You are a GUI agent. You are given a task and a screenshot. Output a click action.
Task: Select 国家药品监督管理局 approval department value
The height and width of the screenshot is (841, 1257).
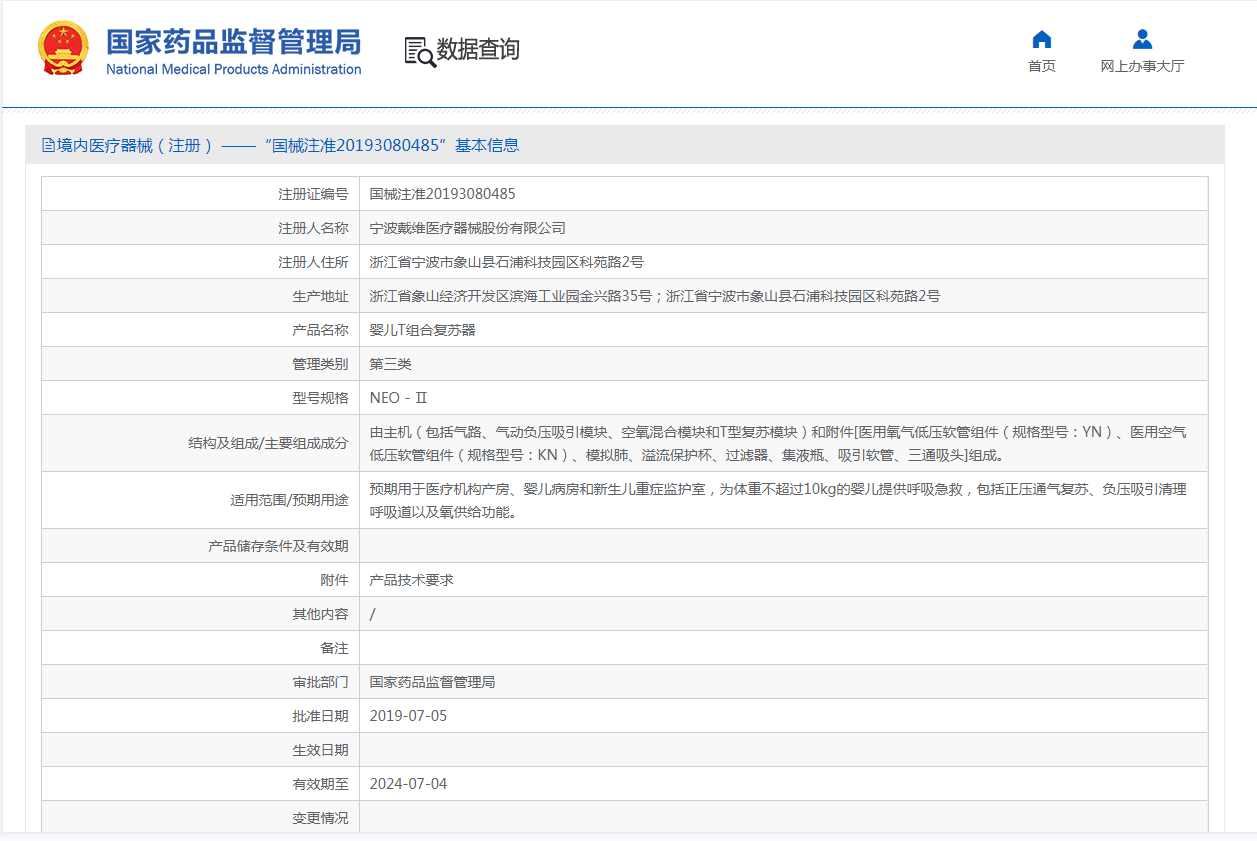pyautogui.click(x=433, y=682)
